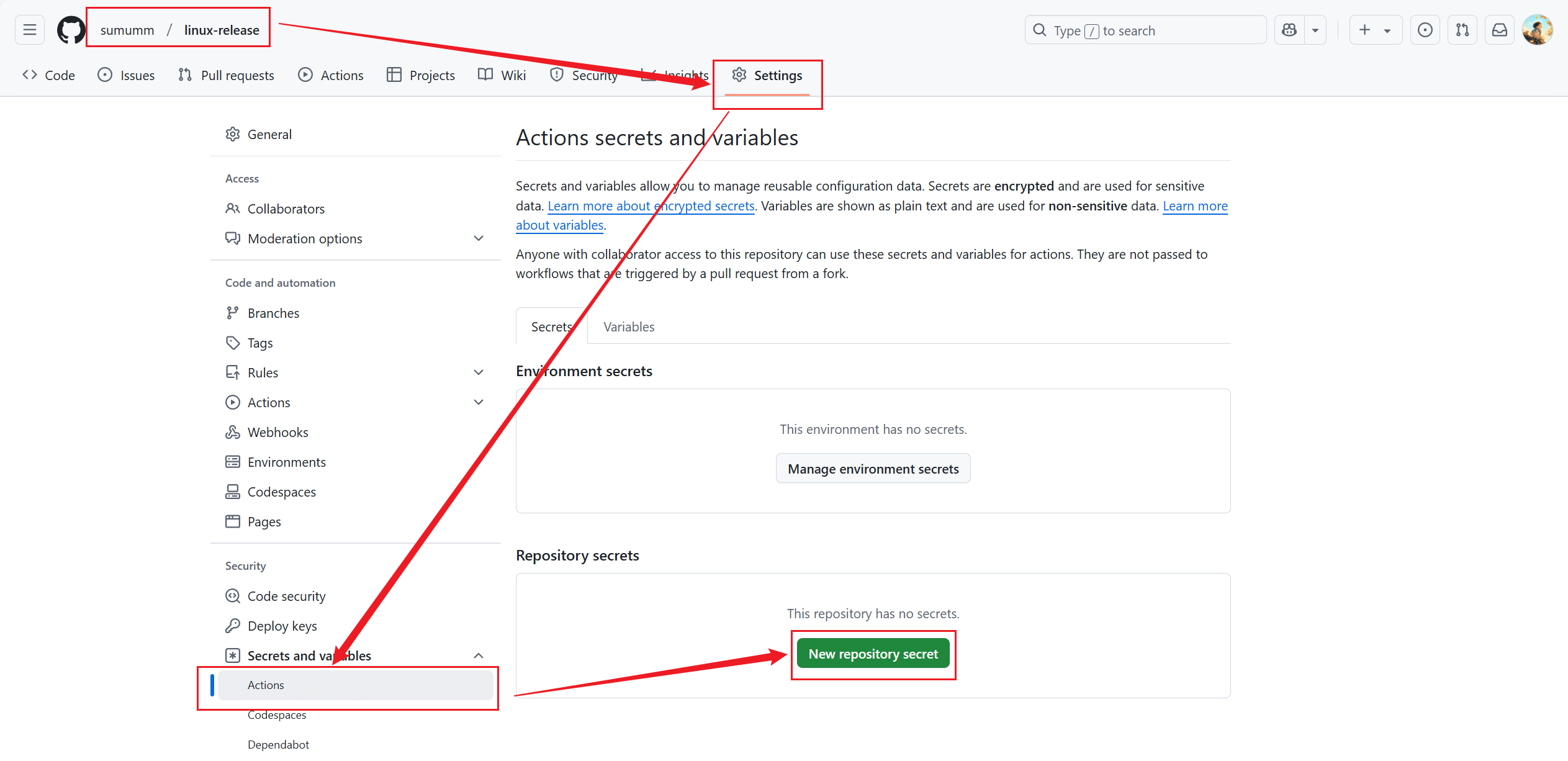Open the issues icon in header
This screenshot has width=1568, height=761.
1425,30
